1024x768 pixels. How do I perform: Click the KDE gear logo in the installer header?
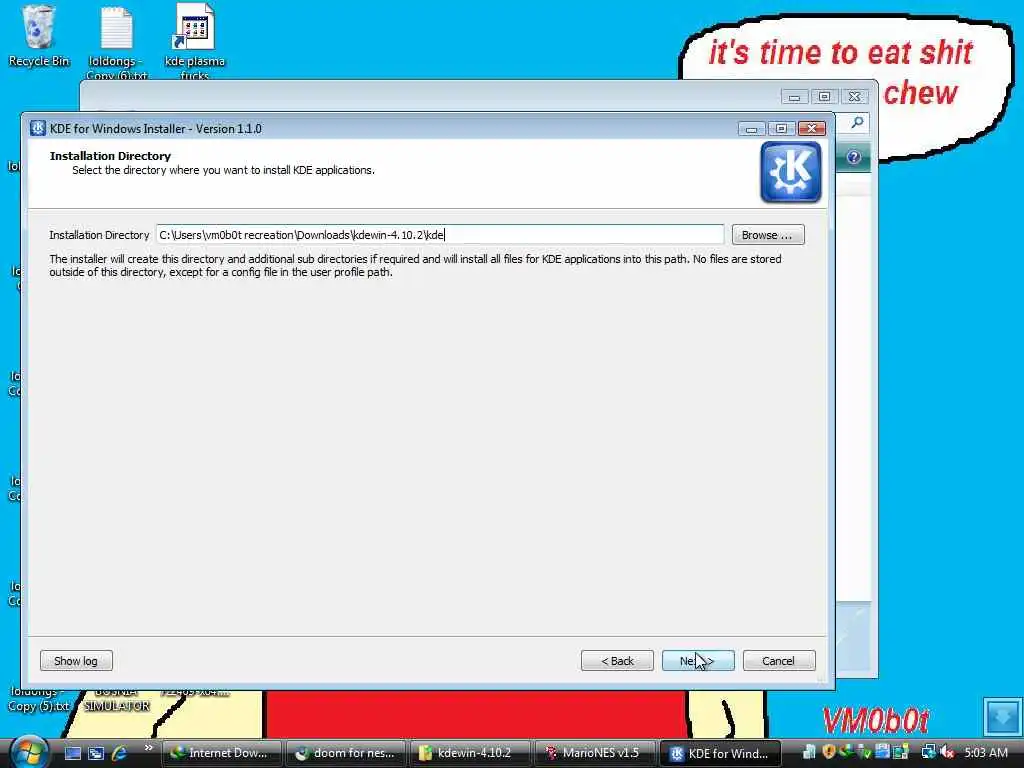pyautogui.click(x=790, y=172)
